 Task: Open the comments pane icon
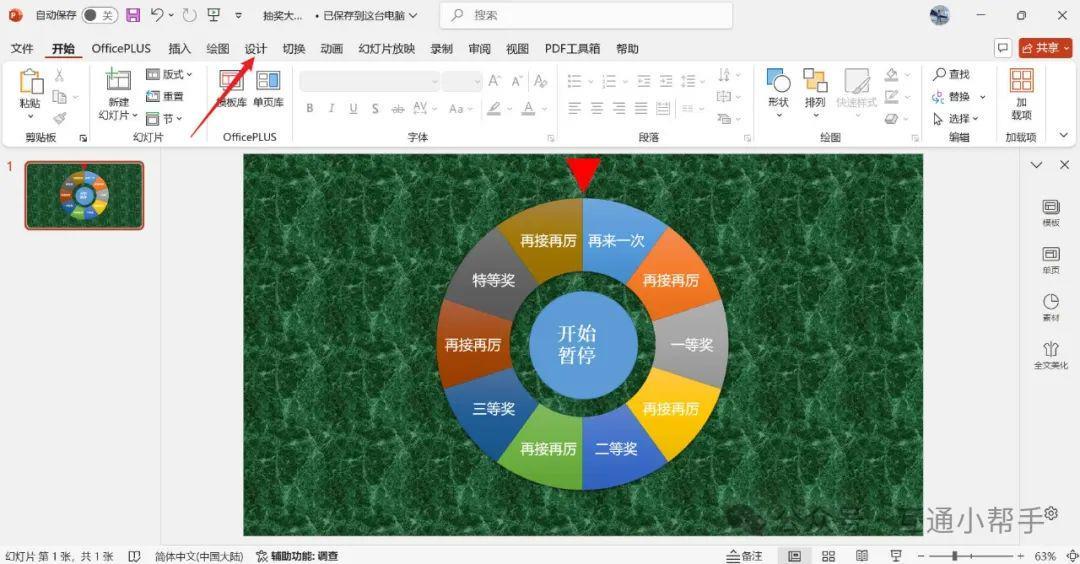click(x=1003, y=48)
